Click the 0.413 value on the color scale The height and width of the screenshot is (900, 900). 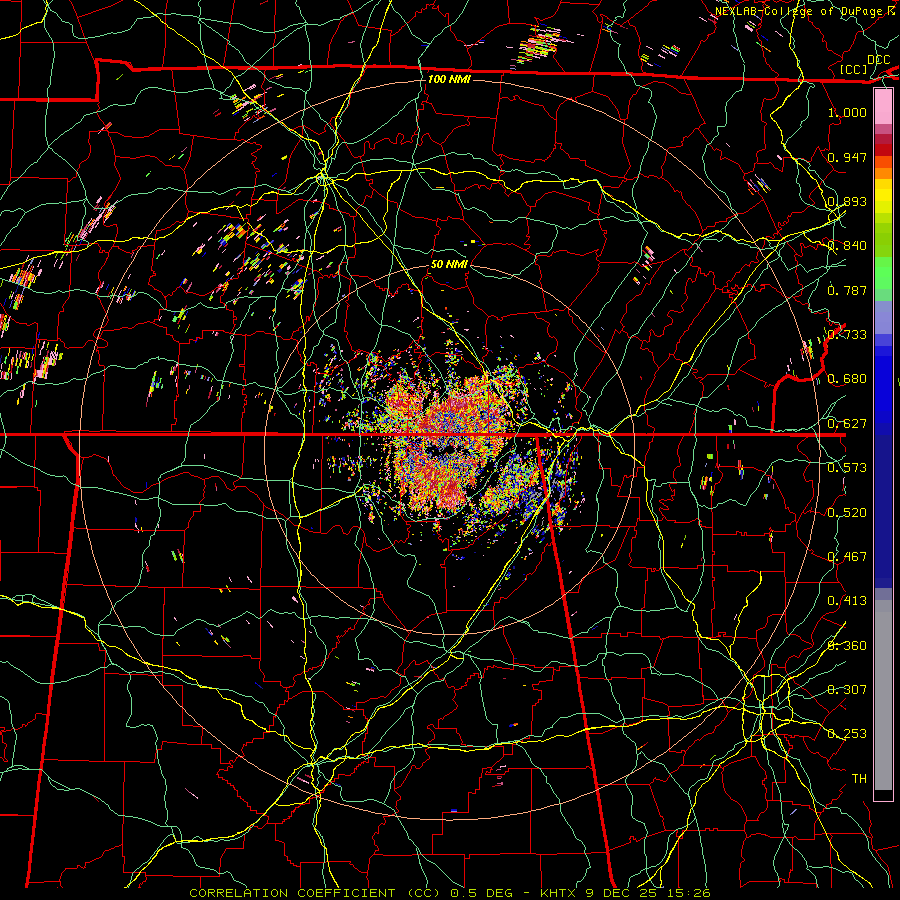847,601
